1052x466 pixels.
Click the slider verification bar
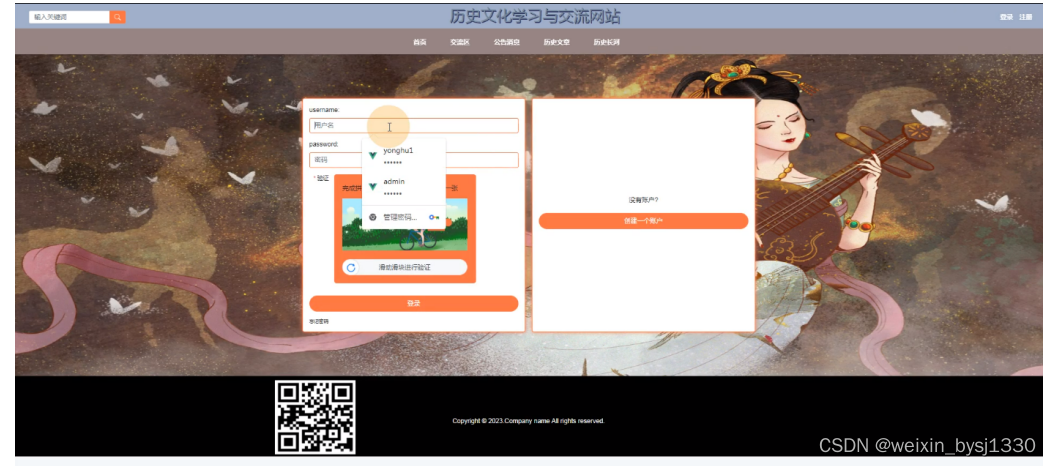tap(405, 268)
